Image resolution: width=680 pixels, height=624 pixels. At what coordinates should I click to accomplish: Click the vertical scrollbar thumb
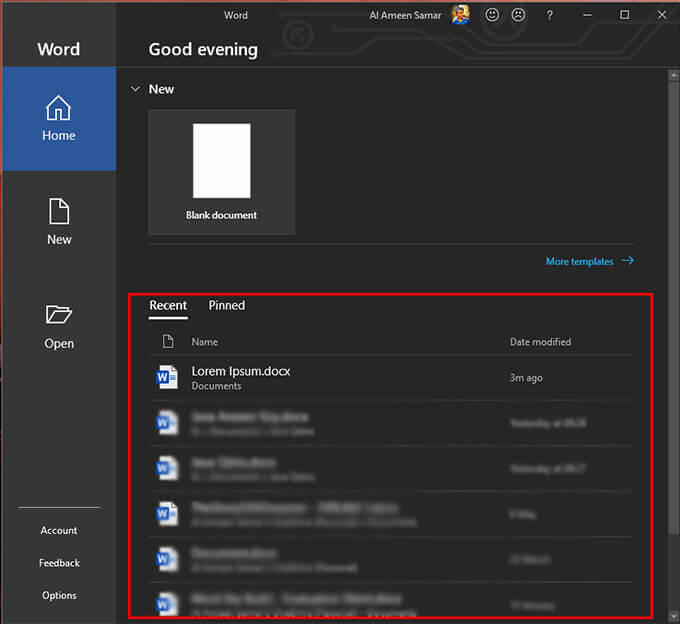[x=673, y=306]
